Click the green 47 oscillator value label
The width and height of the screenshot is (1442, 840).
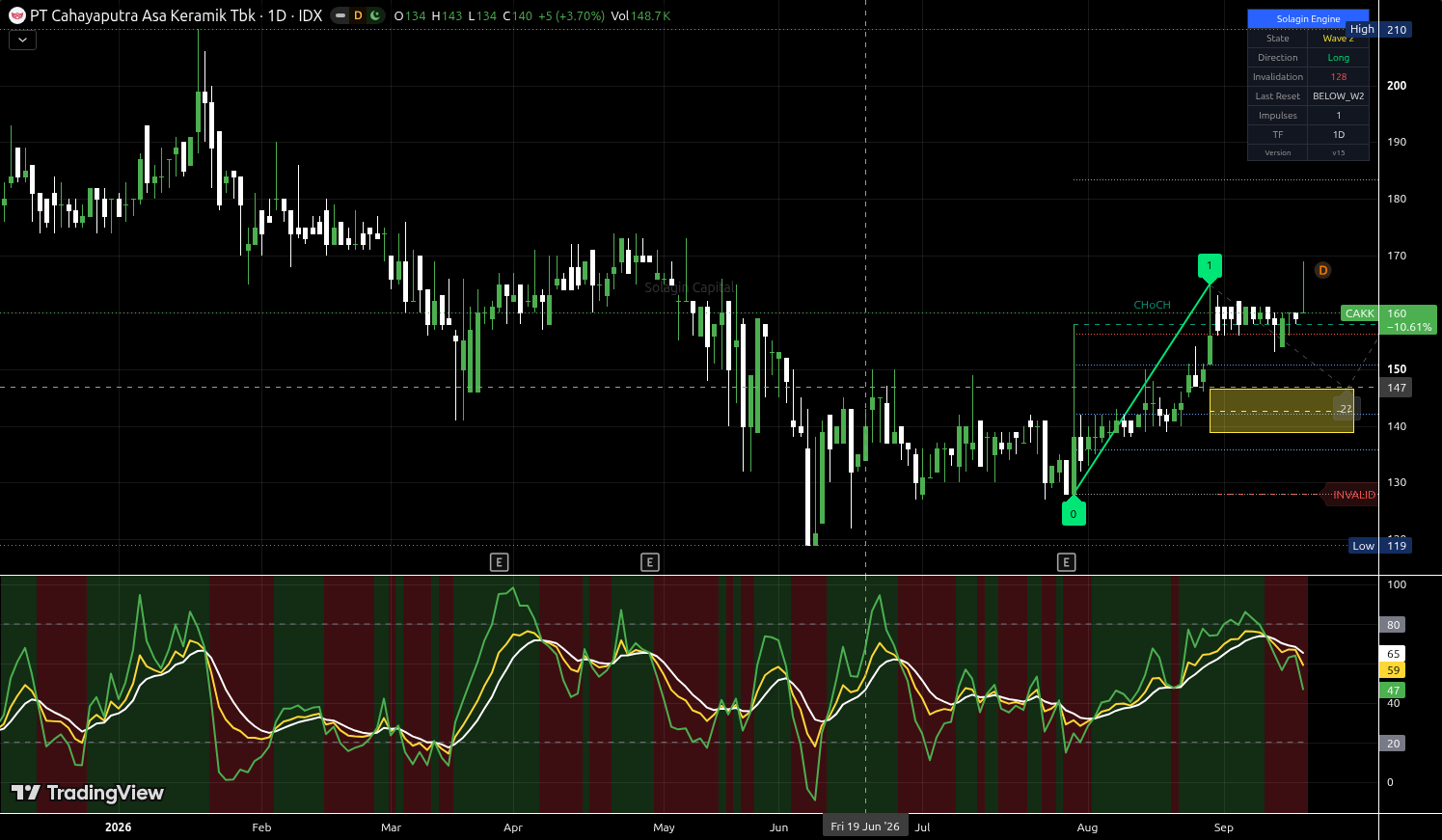pos(1393,691)
